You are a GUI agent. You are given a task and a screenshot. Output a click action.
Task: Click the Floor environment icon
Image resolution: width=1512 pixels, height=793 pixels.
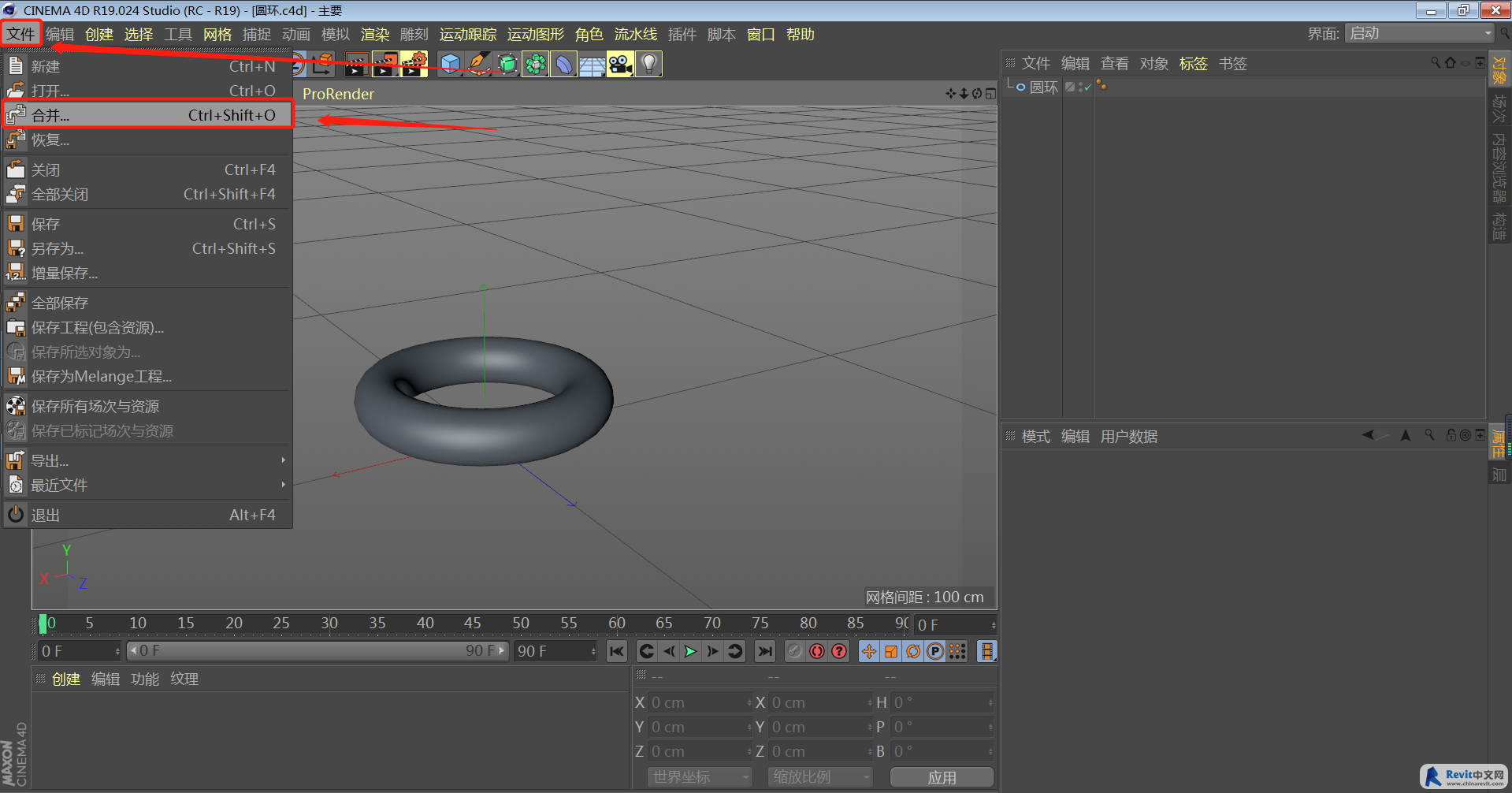click(592, 65)
